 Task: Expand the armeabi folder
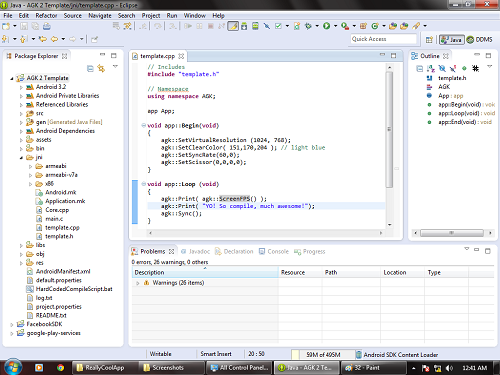click(x=30, y=166)
